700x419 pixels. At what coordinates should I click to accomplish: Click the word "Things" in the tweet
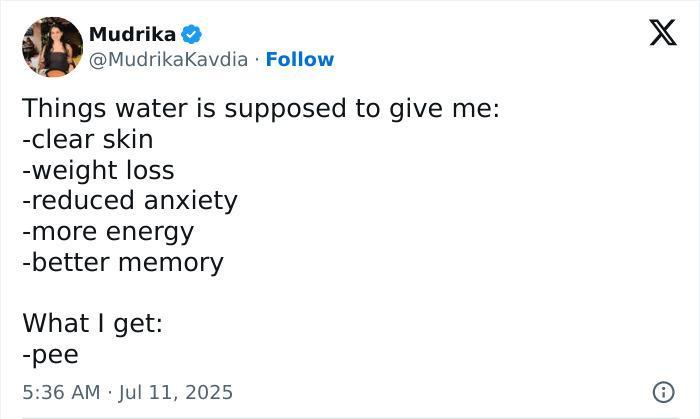point(62,108)
